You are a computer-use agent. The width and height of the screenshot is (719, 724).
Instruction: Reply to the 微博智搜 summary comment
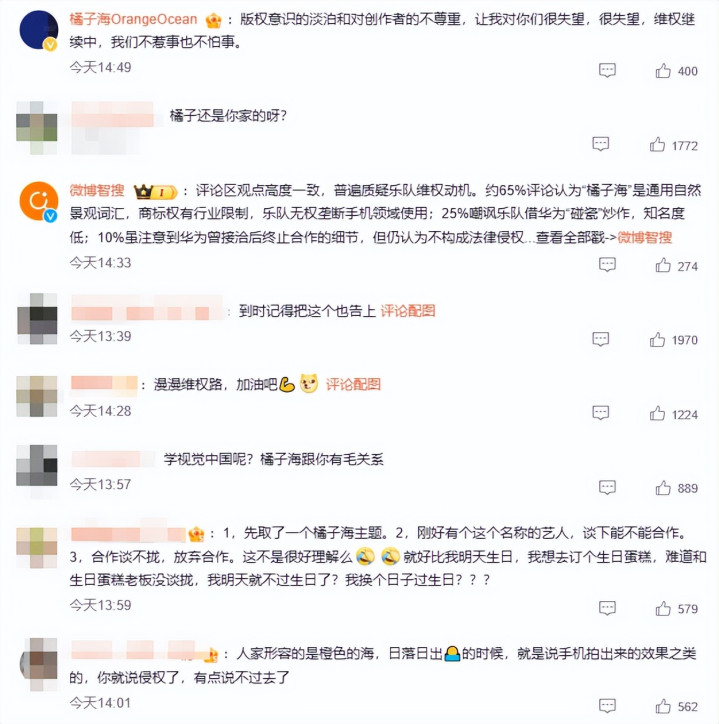pyautogui.click(x=607, y=265)
